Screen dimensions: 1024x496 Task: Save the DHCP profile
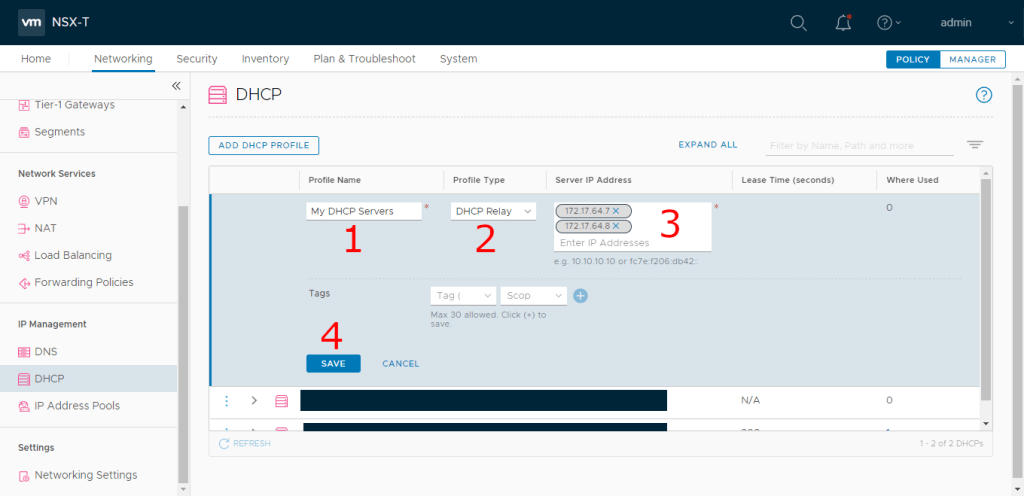coord(333,364)
